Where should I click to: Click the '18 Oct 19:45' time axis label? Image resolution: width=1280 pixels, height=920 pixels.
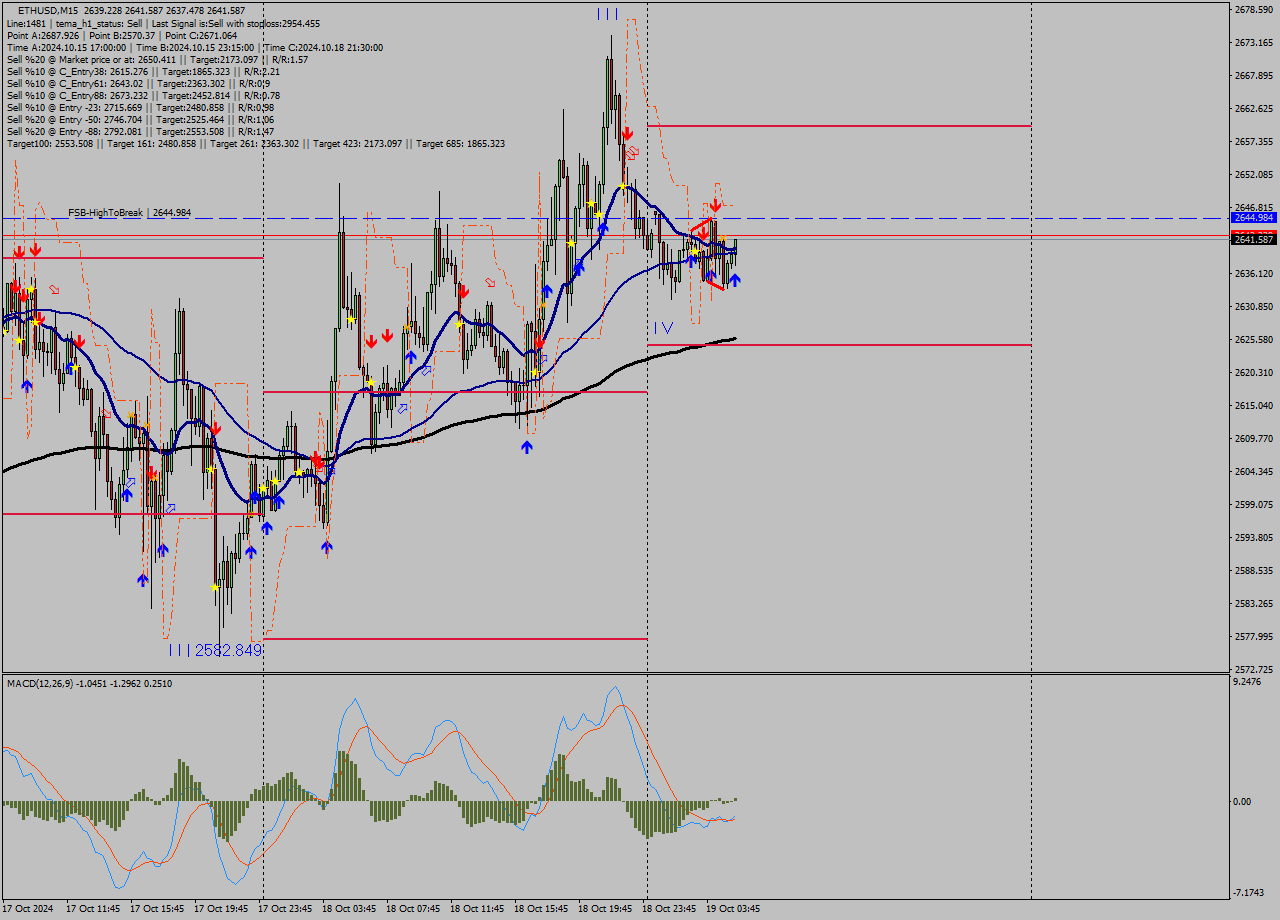click(x=606, y=909)
